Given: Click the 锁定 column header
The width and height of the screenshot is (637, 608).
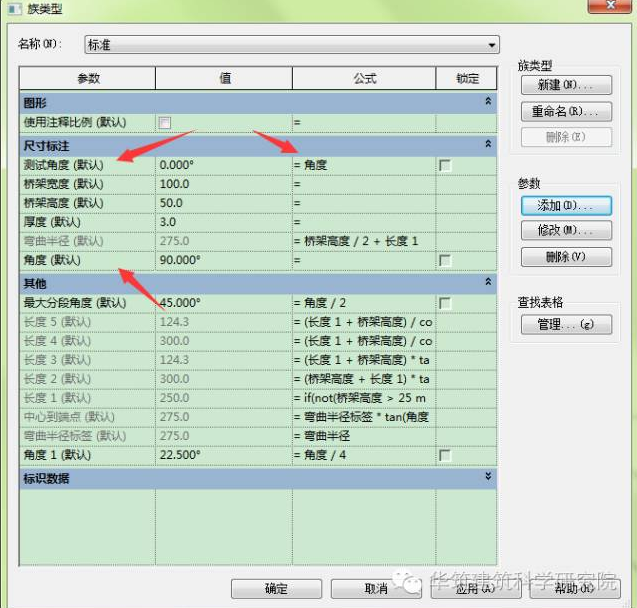Looking at the screenshot, I should click(x=466, y=78).
